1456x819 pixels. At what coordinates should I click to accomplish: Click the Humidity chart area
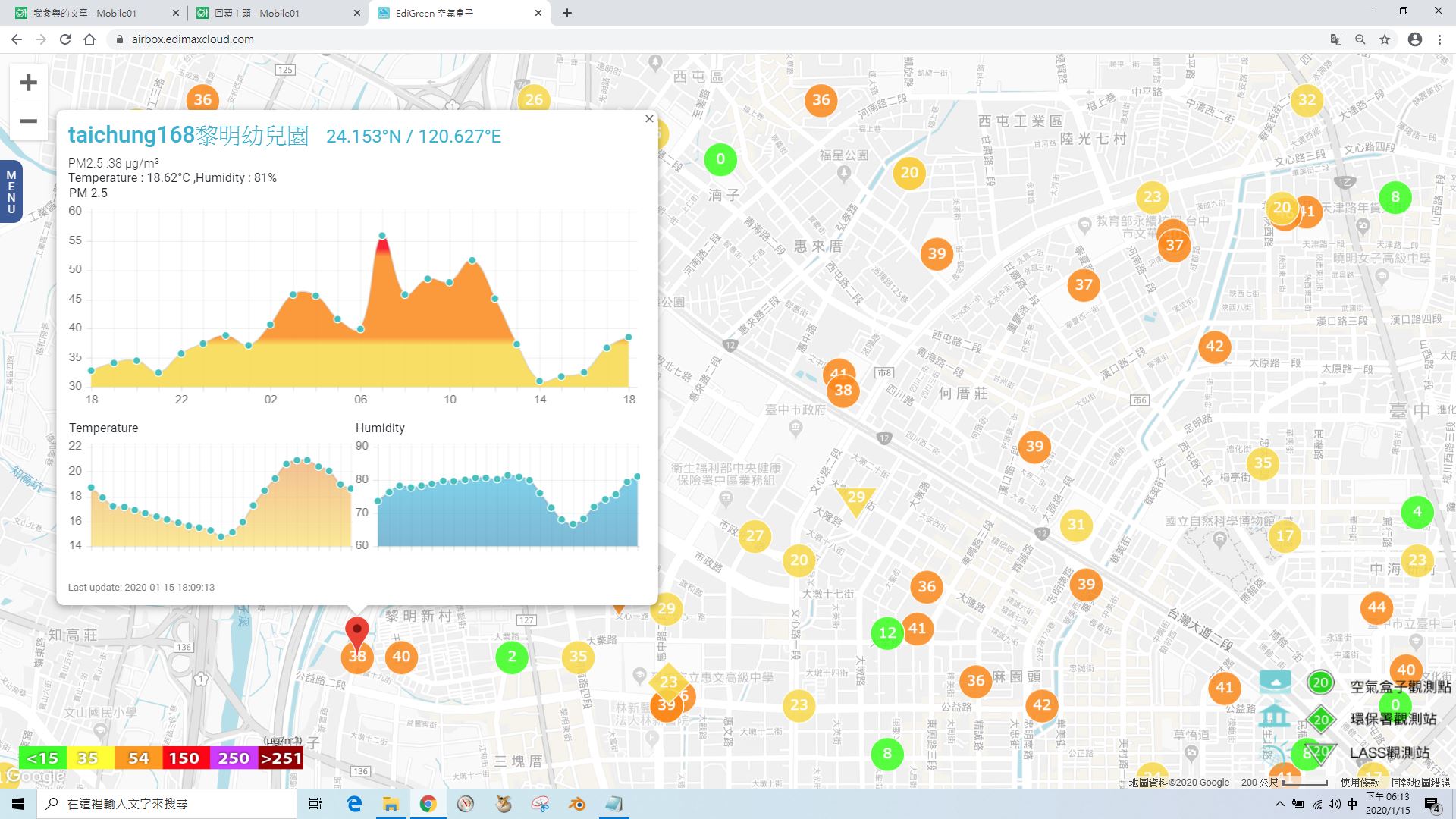click(507, 496)
